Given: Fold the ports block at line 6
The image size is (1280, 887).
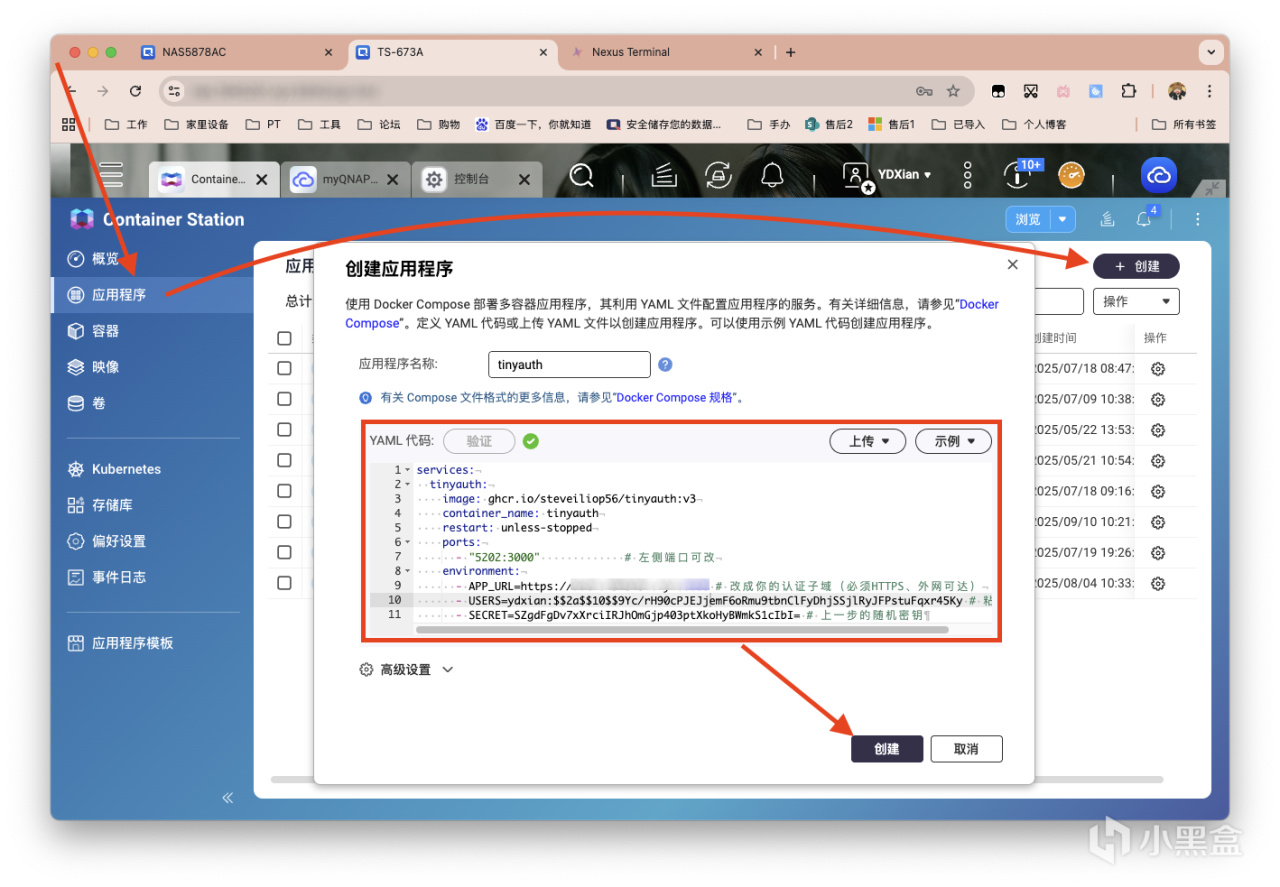Looking at the screenshot, I should (407, 542).
